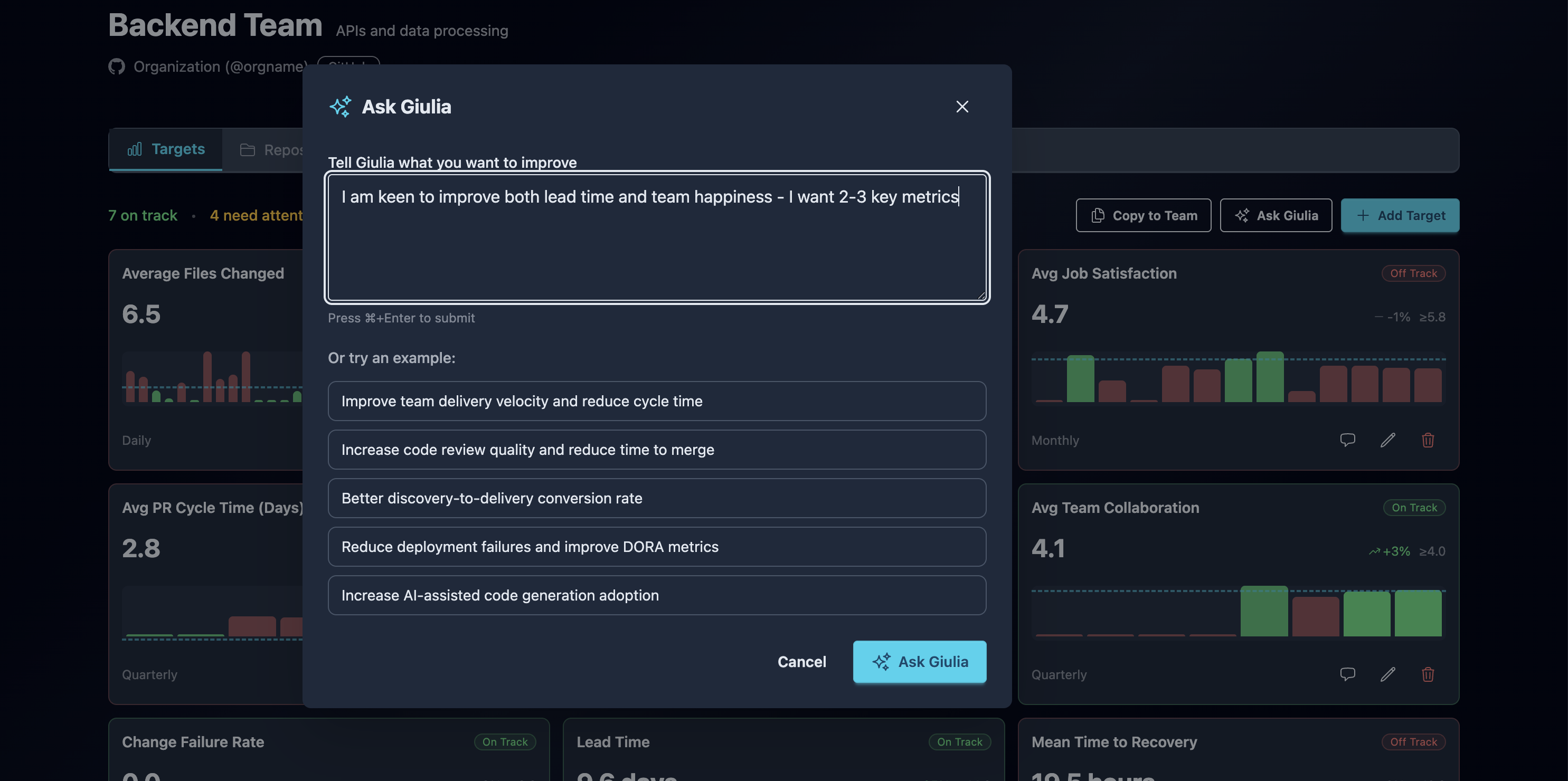The height and width of the screenshot is (781, 1568).
Task: Click the delete trash icon on Avg Job Satisfaction card
Action: coord(1429,440)
